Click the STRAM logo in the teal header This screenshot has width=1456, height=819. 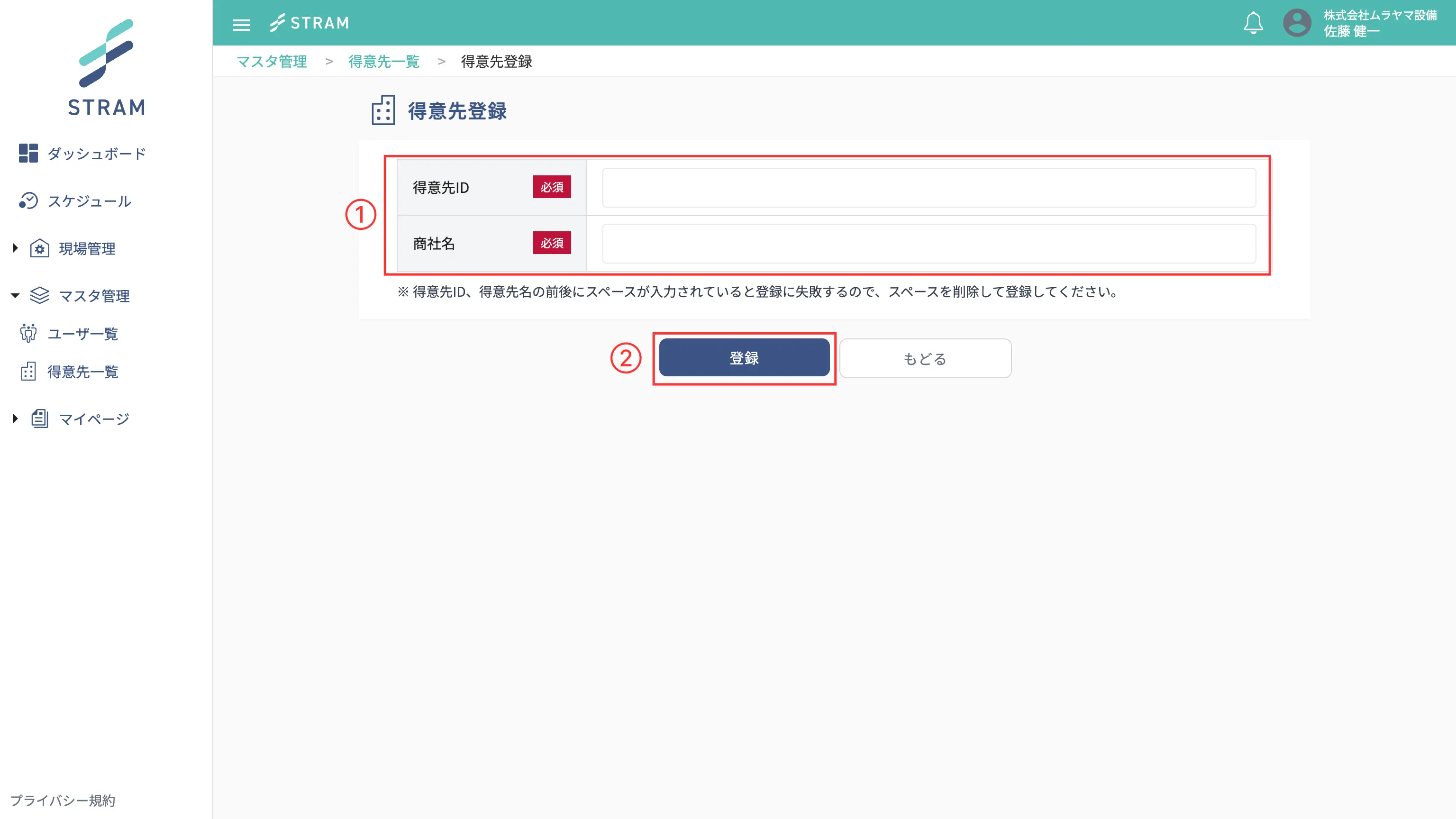coord(310,23)
